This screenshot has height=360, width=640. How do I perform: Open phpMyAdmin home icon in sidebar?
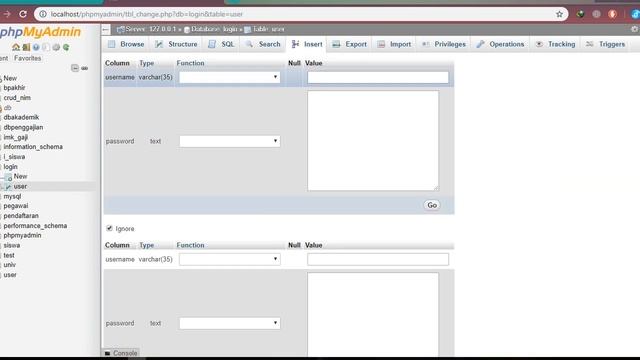click(16, 47)
